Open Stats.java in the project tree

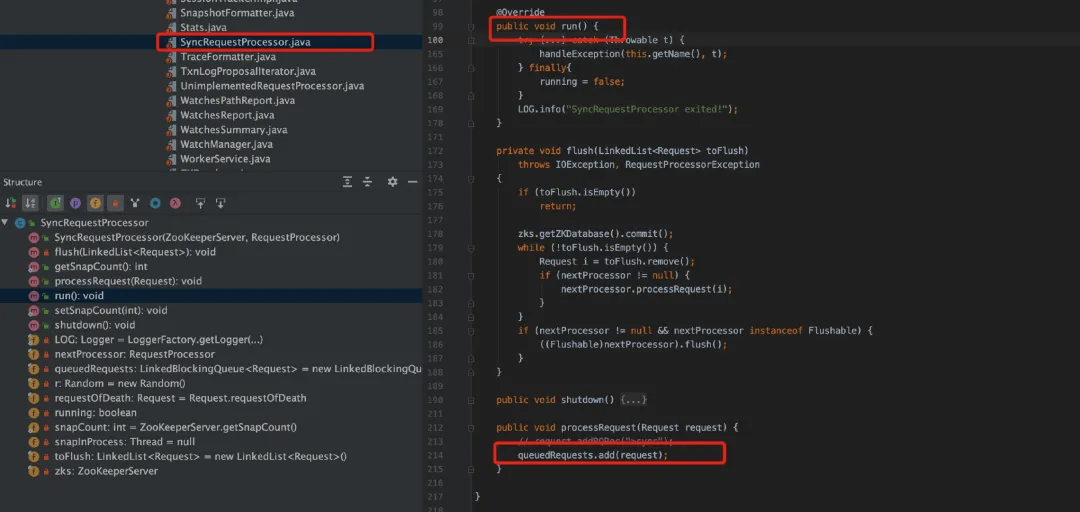coord(203,28)
